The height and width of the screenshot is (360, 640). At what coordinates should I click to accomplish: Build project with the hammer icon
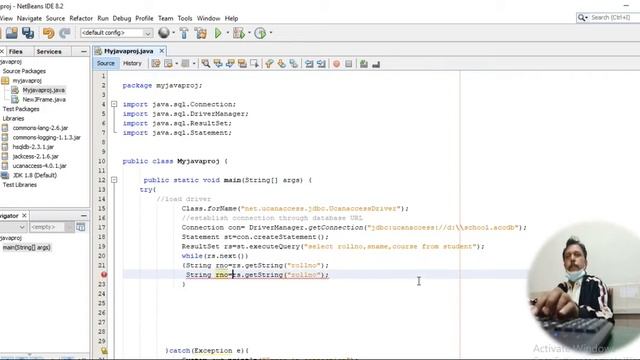click(x=184, y=33)
